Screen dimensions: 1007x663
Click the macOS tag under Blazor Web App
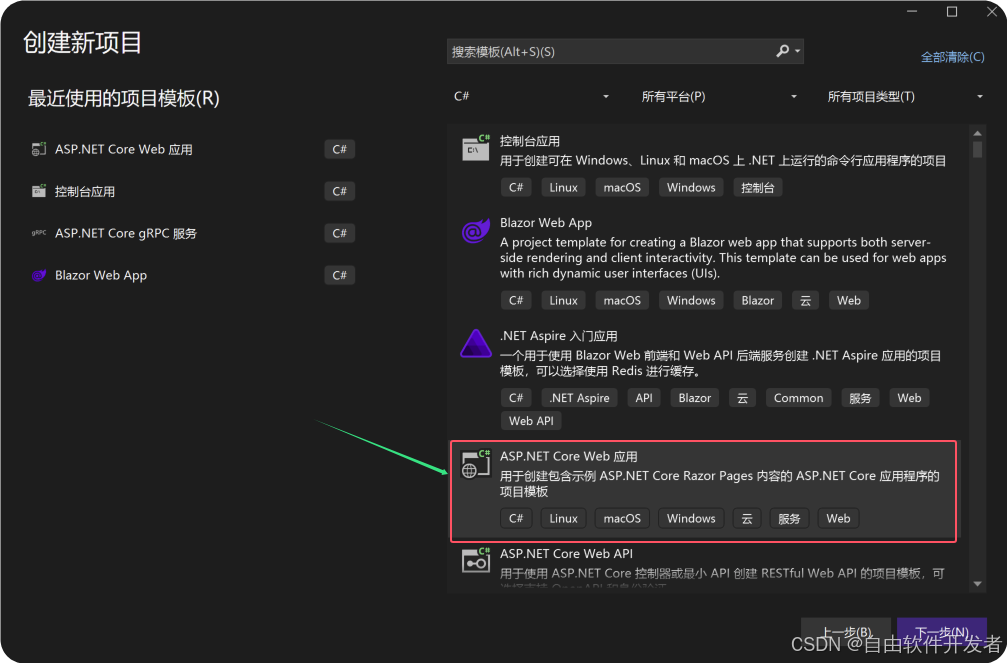(x=622, y=300)
